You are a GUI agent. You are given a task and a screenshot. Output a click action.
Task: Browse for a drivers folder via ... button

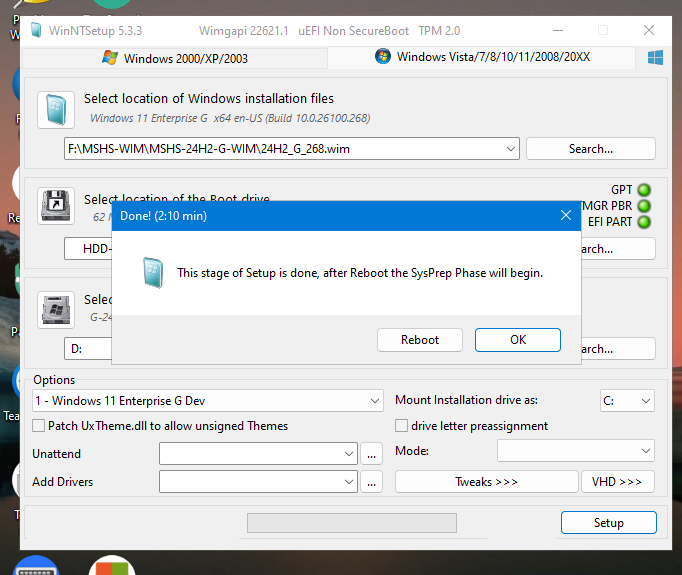[x=371, y=482]
